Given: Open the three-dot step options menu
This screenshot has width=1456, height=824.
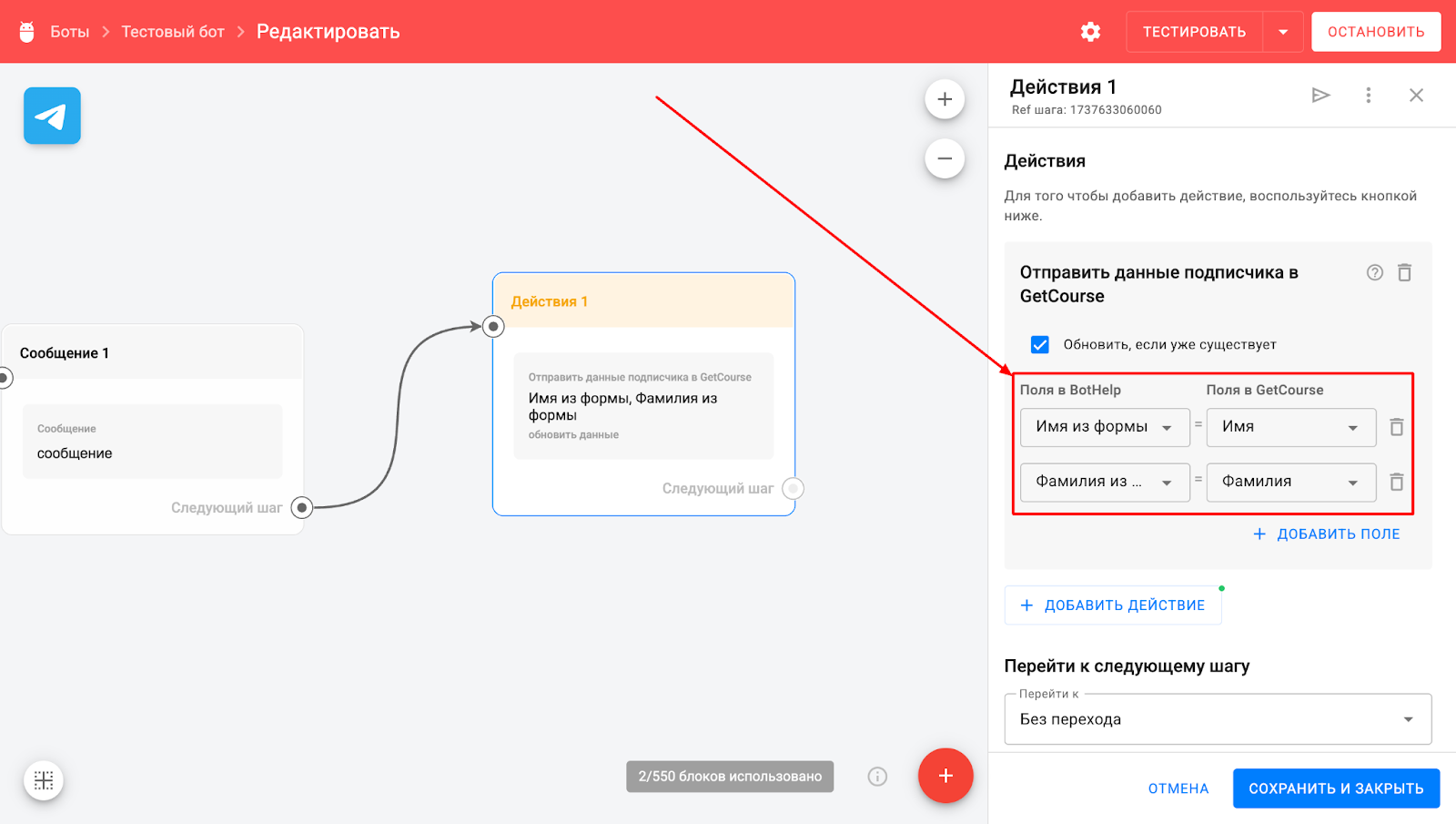Looking at the screenshot, I should [x=1368, y=96].
